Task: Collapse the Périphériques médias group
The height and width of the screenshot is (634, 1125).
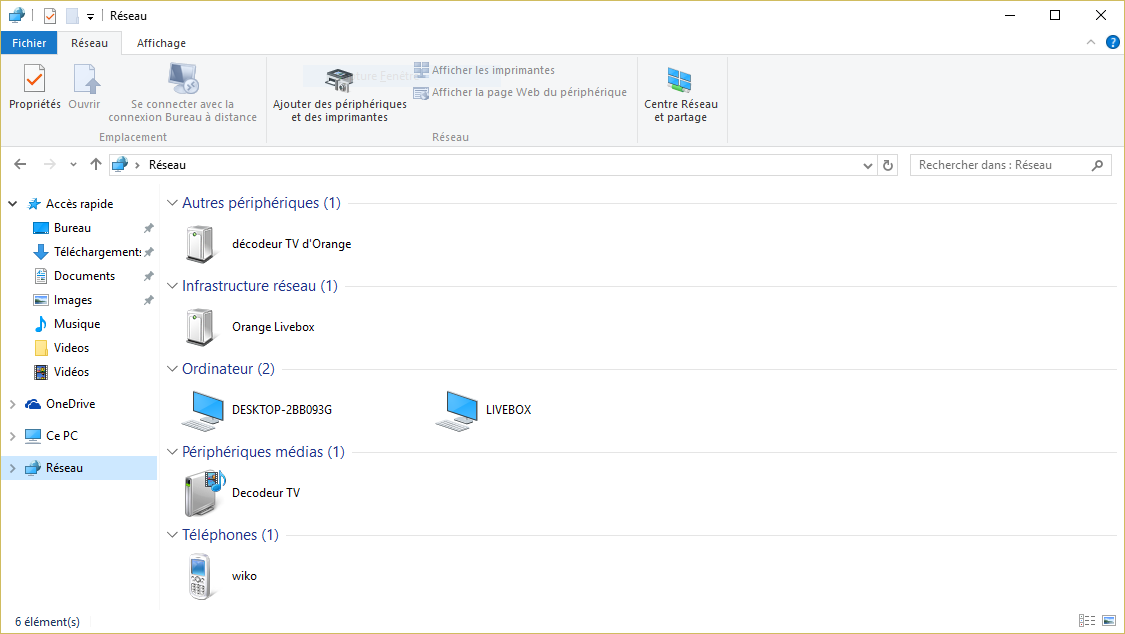Action: 172,452
